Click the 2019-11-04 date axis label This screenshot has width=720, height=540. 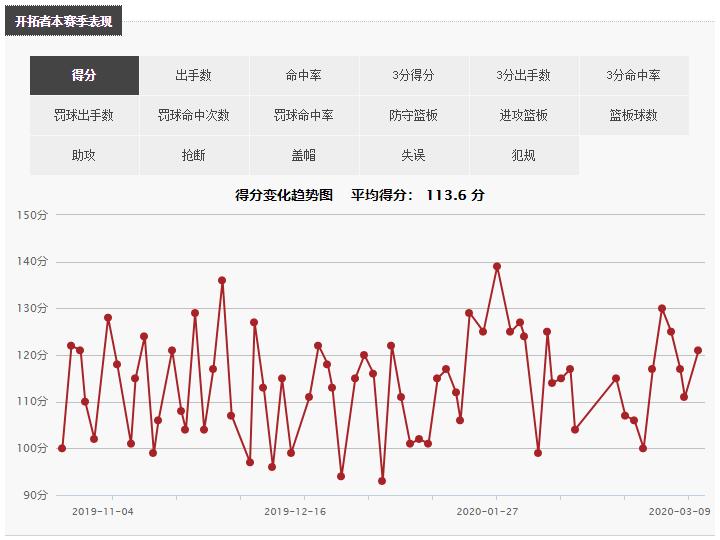pos(103,512)
